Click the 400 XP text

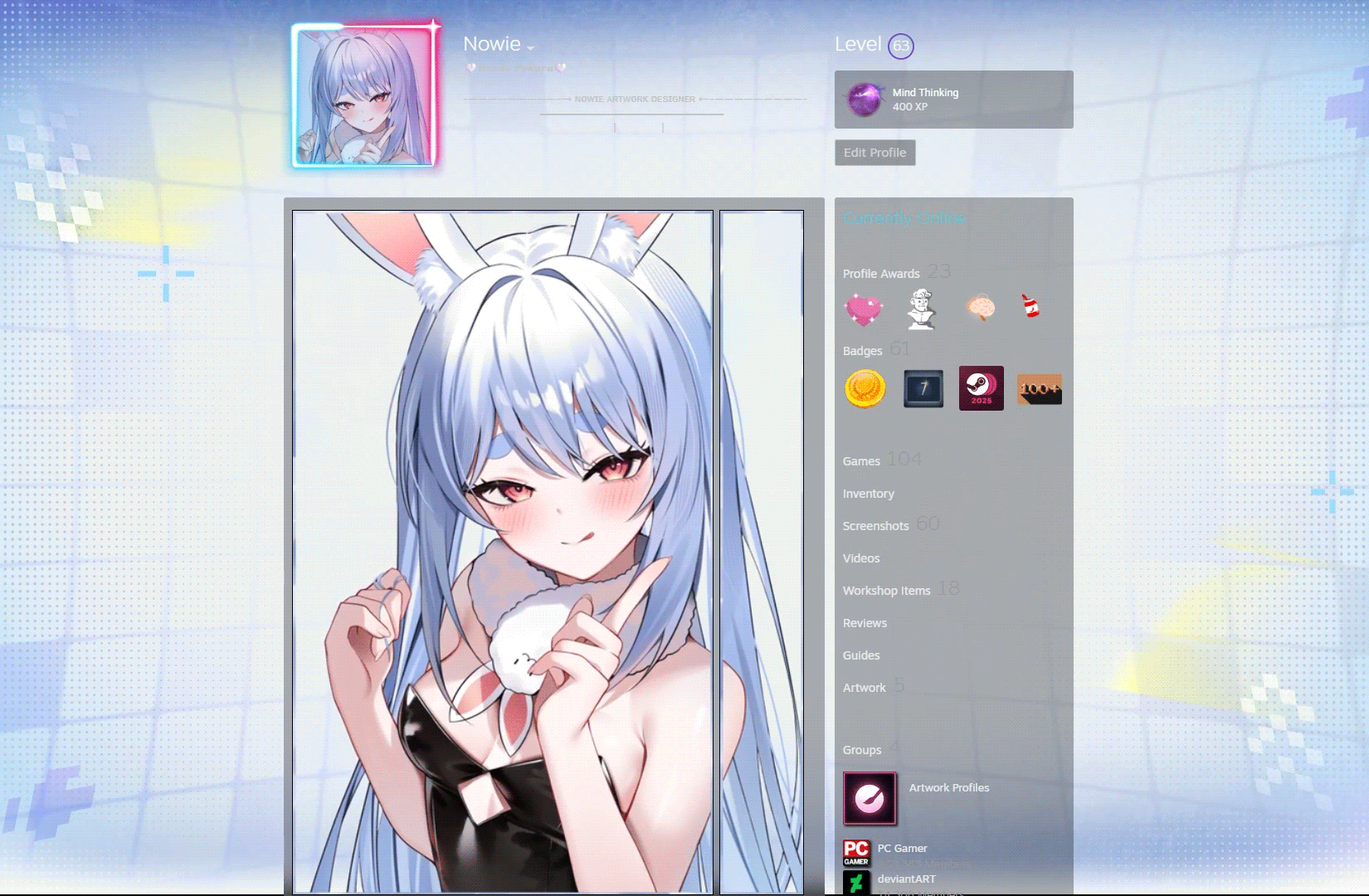coord(910,107)
